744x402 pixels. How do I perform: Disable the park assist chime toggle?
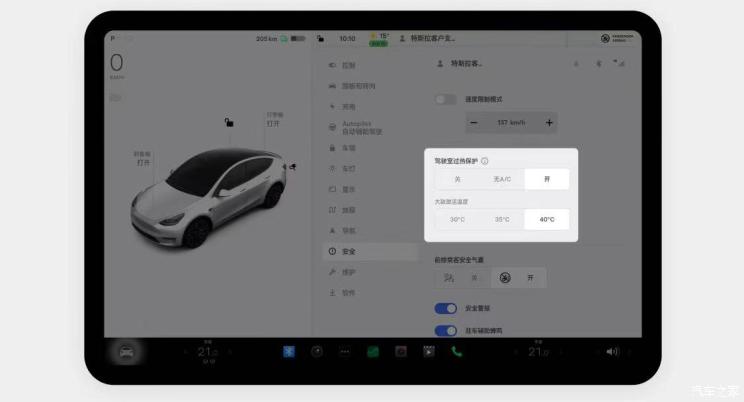tap(446, 330)
